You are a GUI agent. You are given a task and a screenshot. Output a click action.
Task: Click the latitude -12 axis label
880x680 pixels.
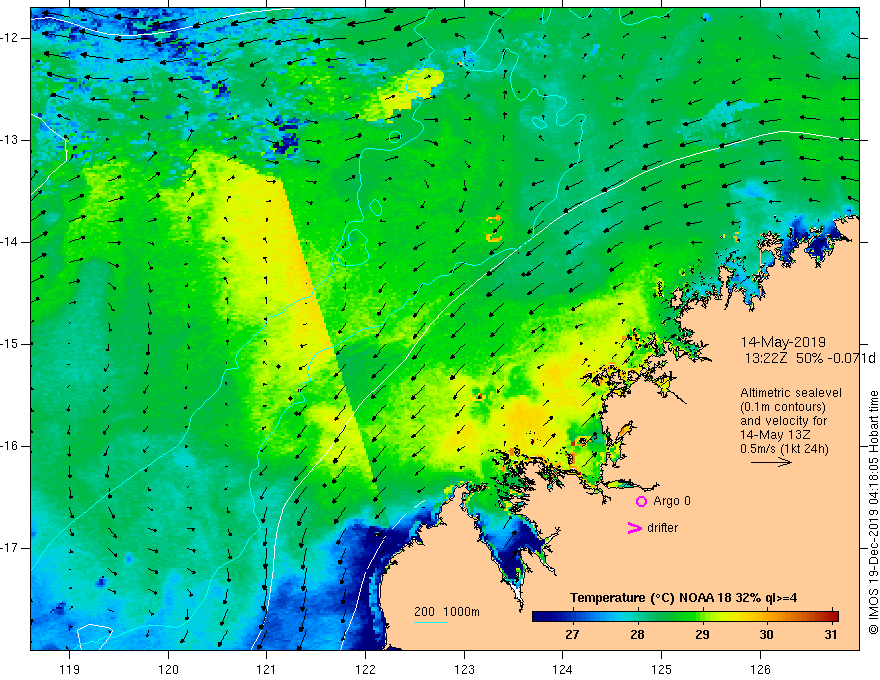(x=11, y=38)
